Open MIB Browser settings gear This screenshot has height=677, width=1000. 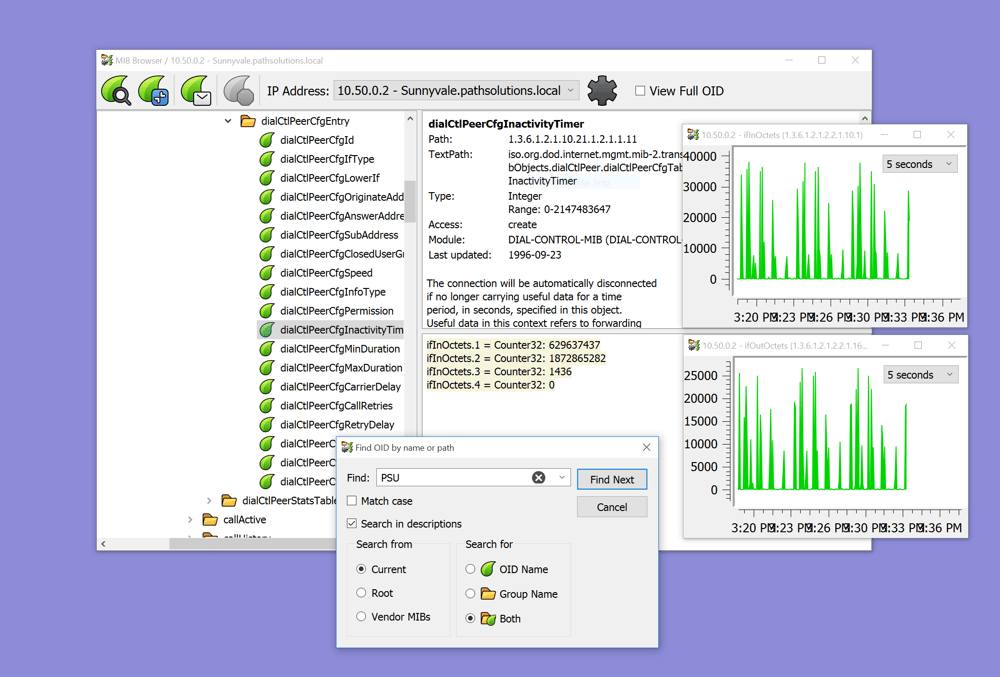[x=601, y=89]
